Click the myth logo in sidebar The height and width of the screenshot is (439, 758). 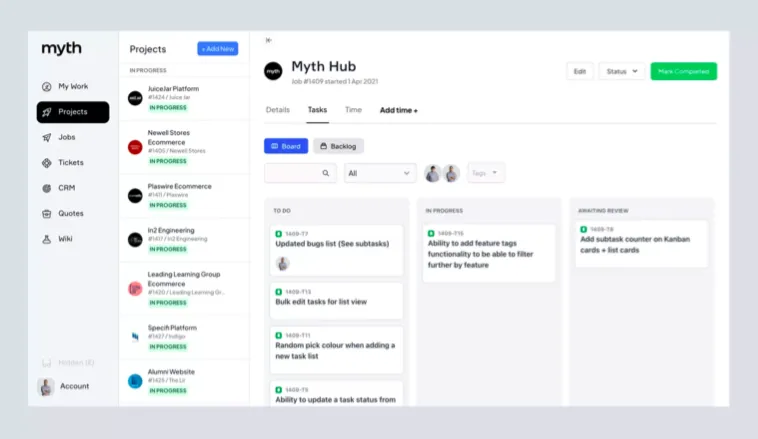click(x=61, y=48)
